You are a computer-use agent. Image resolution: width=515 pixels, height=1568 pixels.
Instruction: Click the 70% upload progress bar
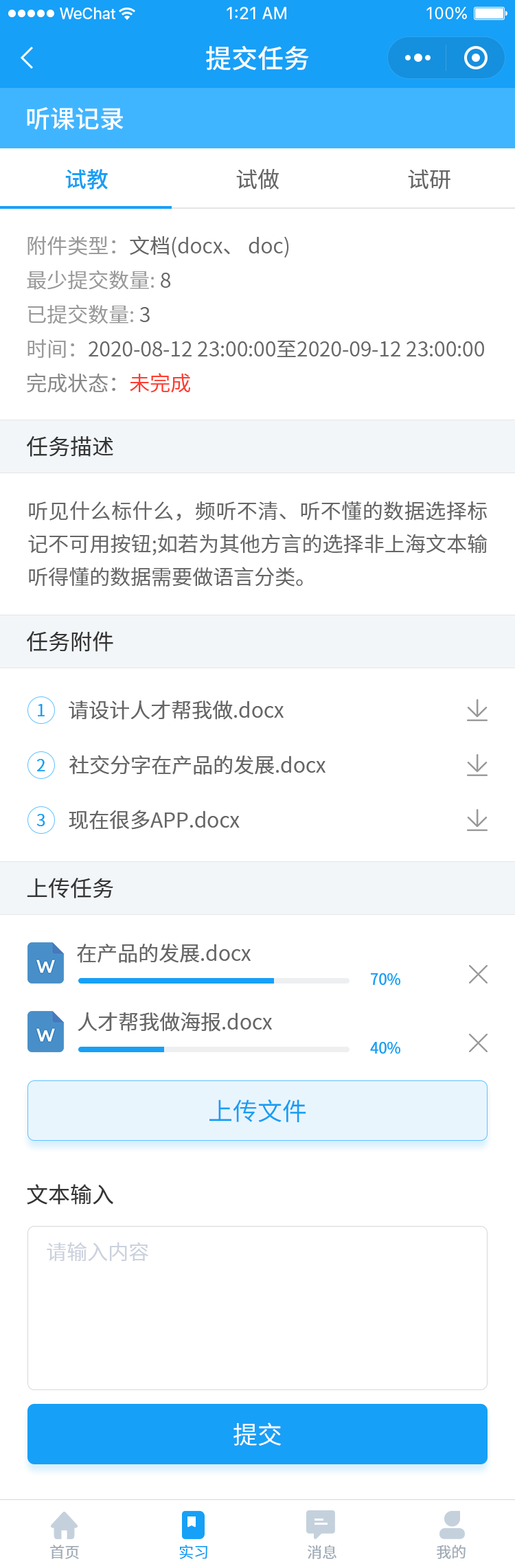point(214,981)
